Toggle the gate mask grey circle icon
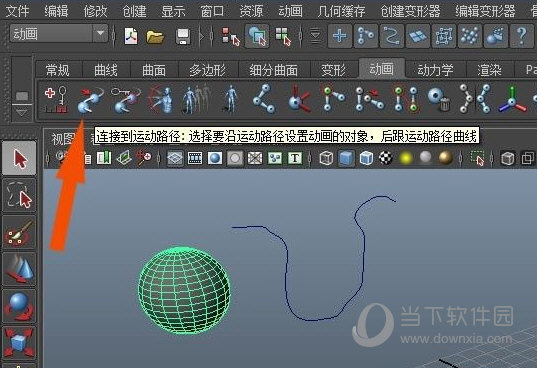Viewport: 537px width, 368px height. point(235,158)
